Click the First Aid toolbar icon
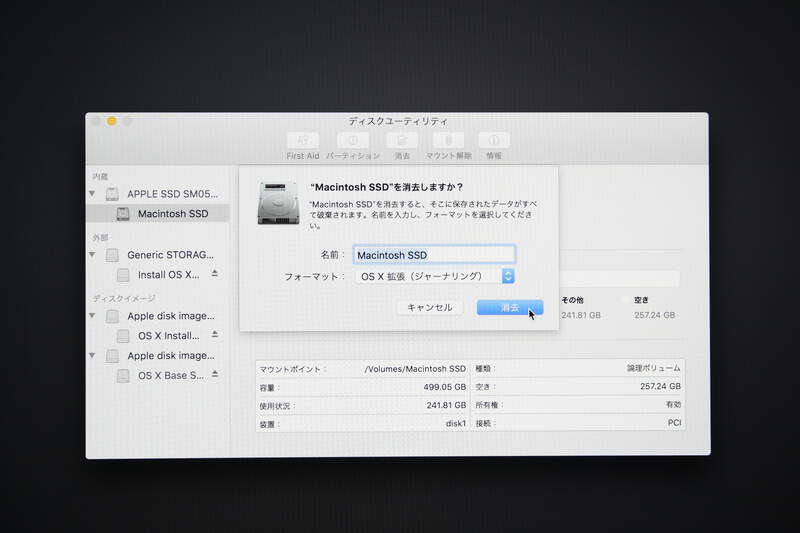800x533 pixels. coord(302,141)
